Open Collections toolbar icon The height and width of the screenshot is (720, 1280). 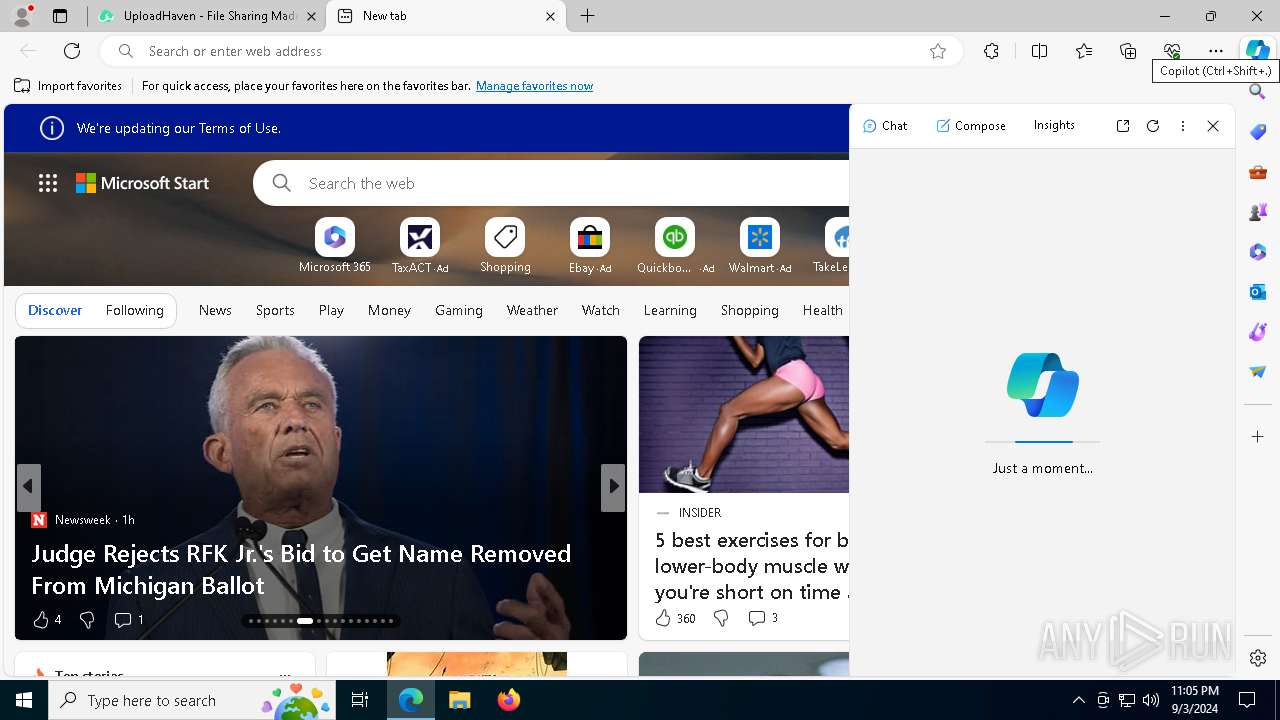click(1128, 51)
